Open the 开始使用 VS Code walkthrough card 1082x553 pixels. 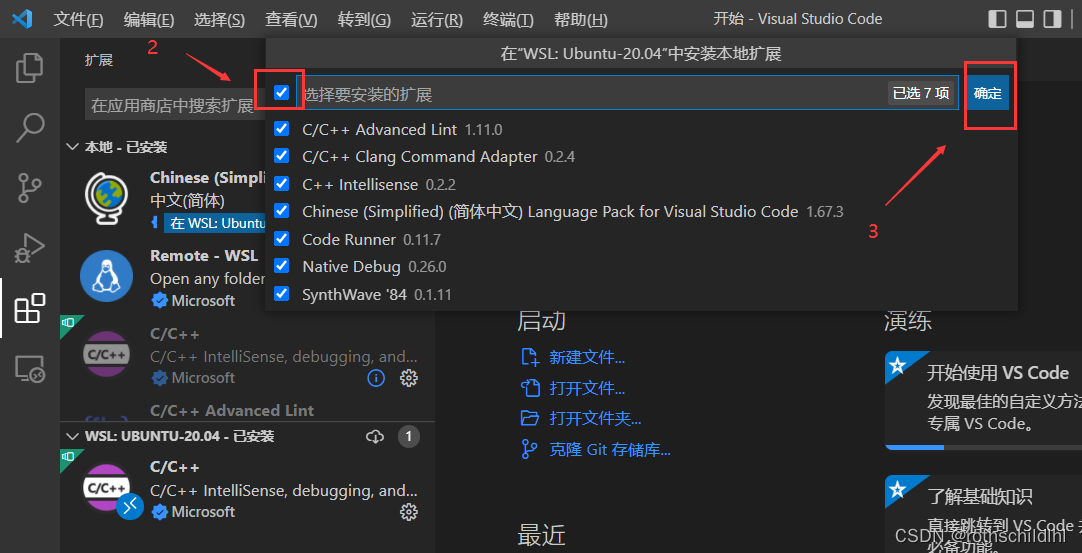[x=984, y=400]
